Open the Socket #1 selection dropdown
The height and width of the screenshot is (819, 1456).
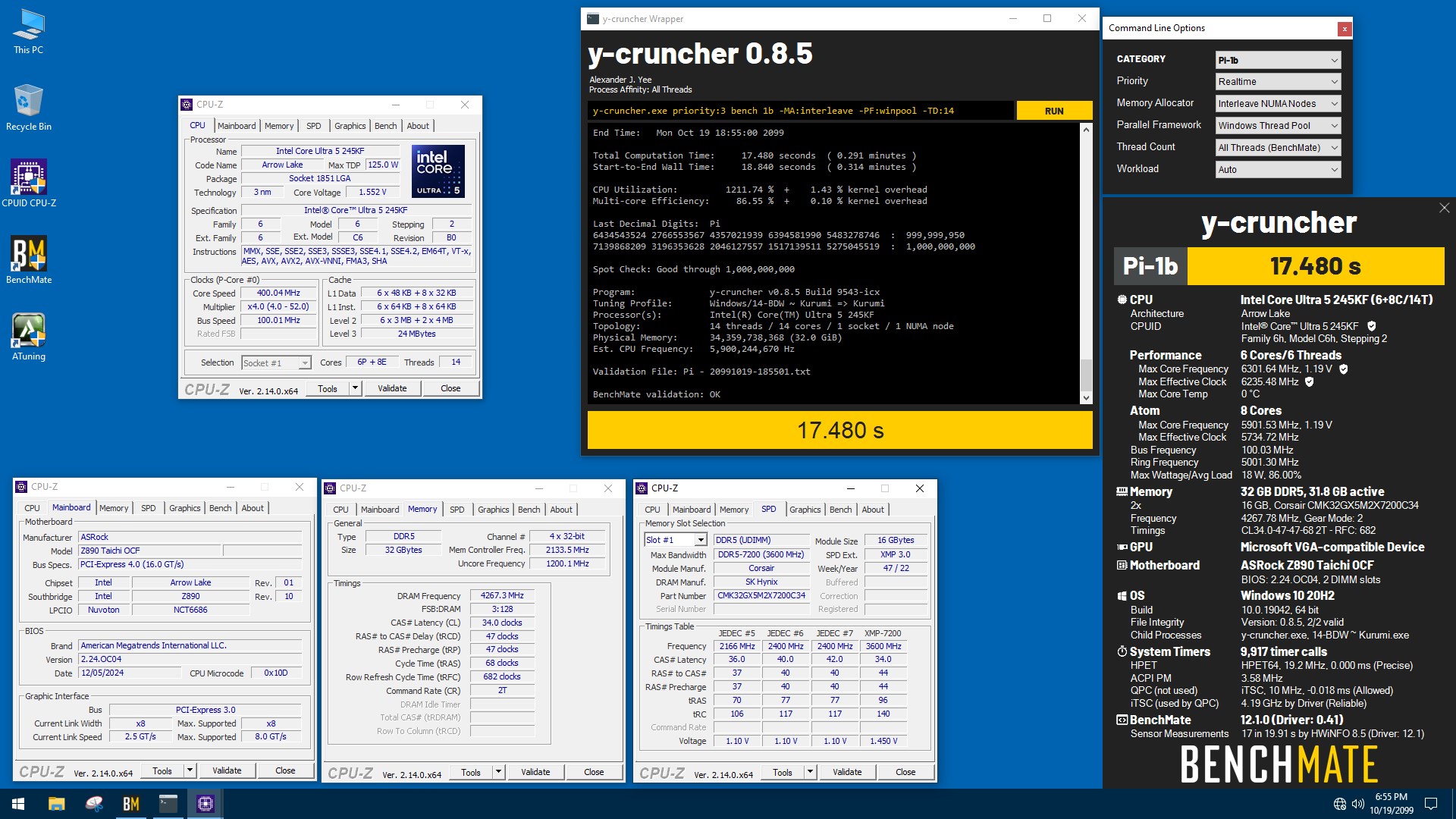click(x=276, y=363)
